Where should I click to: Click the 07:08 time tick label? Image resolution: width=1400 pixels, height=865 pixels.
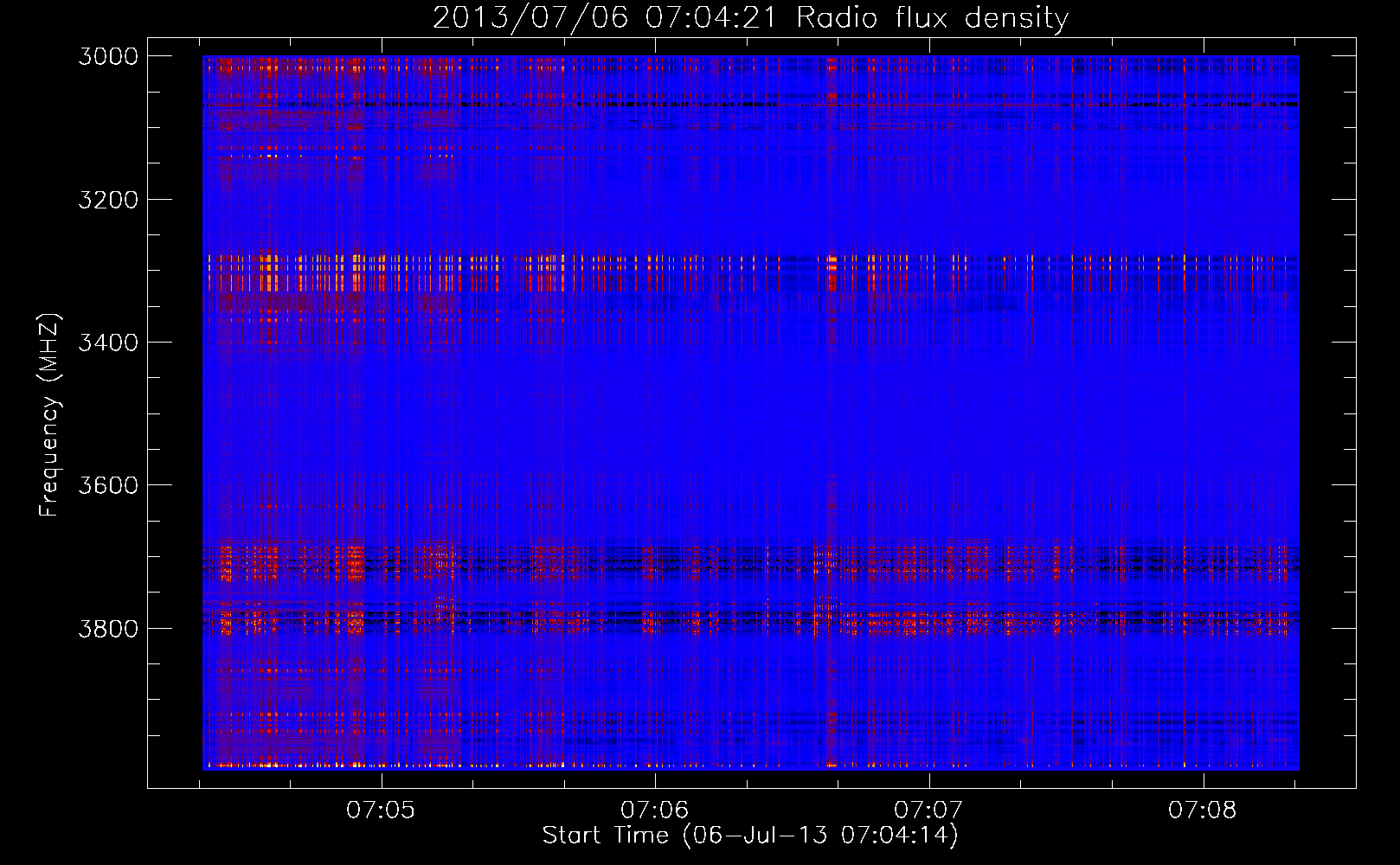(1203, 810)
